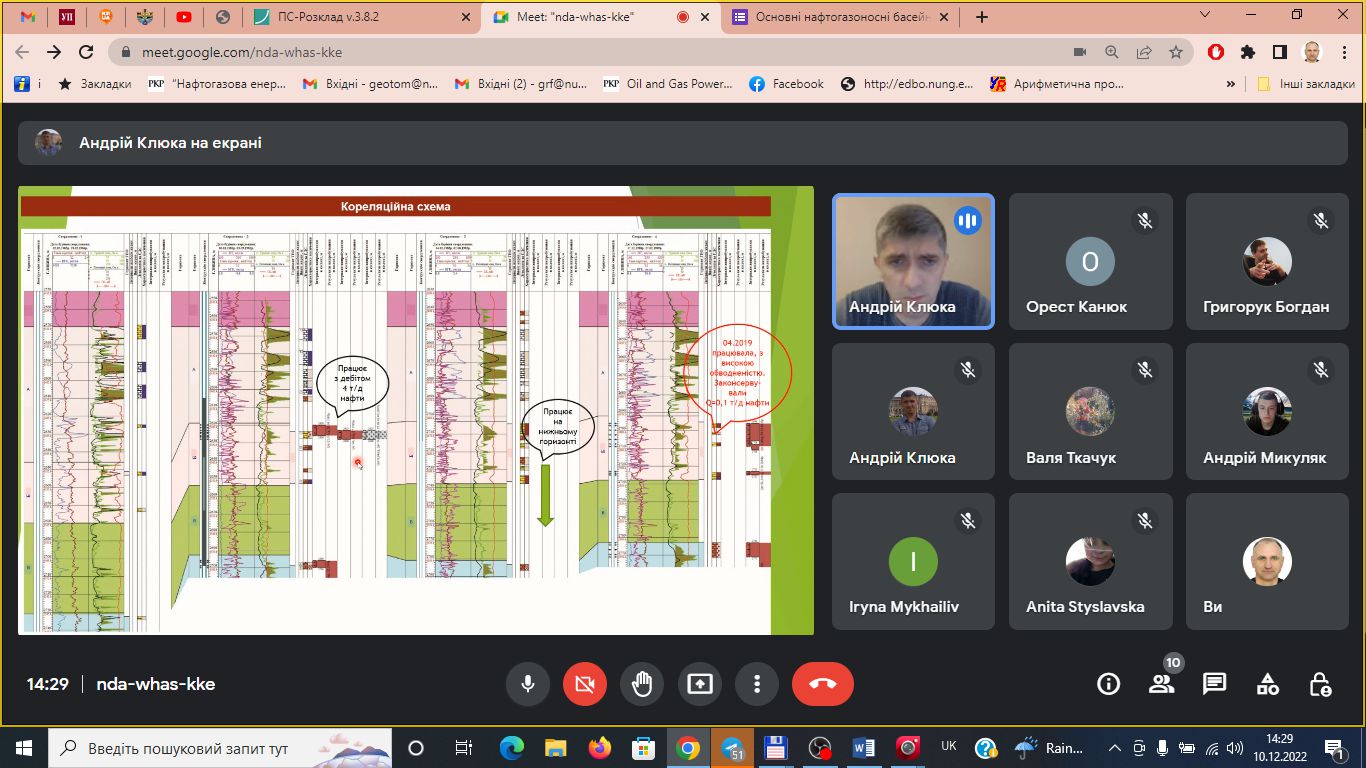
Task: Show participants list people icon
Action: coord(1161,684)
